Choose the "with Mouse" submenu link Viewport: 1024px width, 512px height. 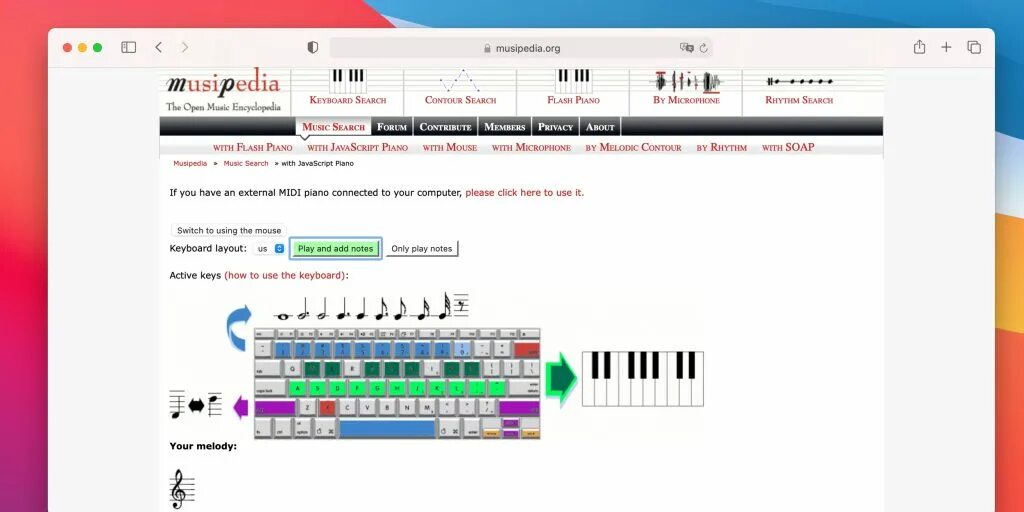pyautogui.click(x=450, y=148)
